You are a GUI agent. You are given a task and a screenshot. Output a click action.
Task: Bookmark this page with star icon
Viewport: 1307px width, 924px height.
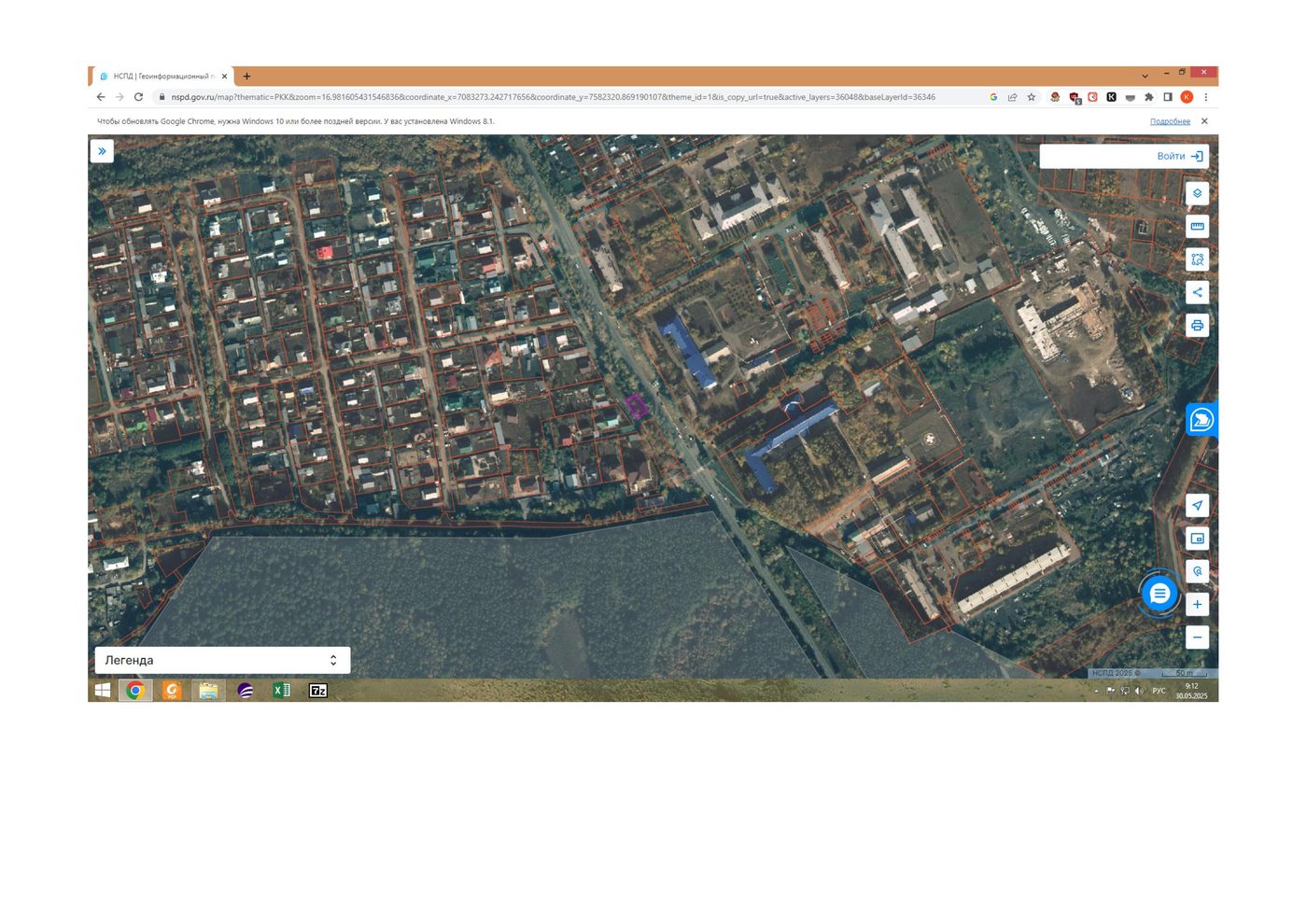(1032, 97)
